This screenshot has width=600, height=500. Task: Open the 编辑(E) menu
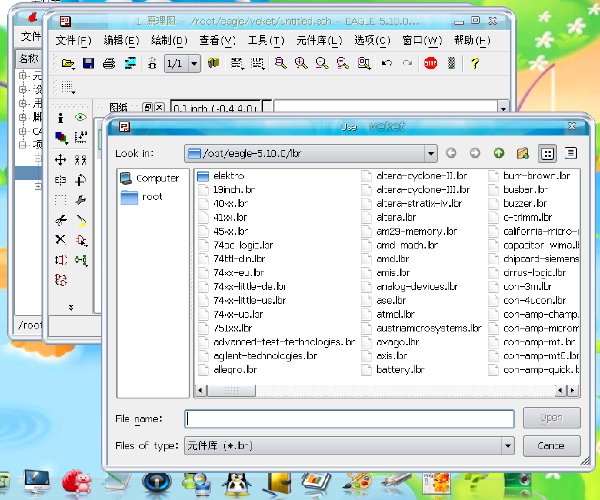pos(121,40)
